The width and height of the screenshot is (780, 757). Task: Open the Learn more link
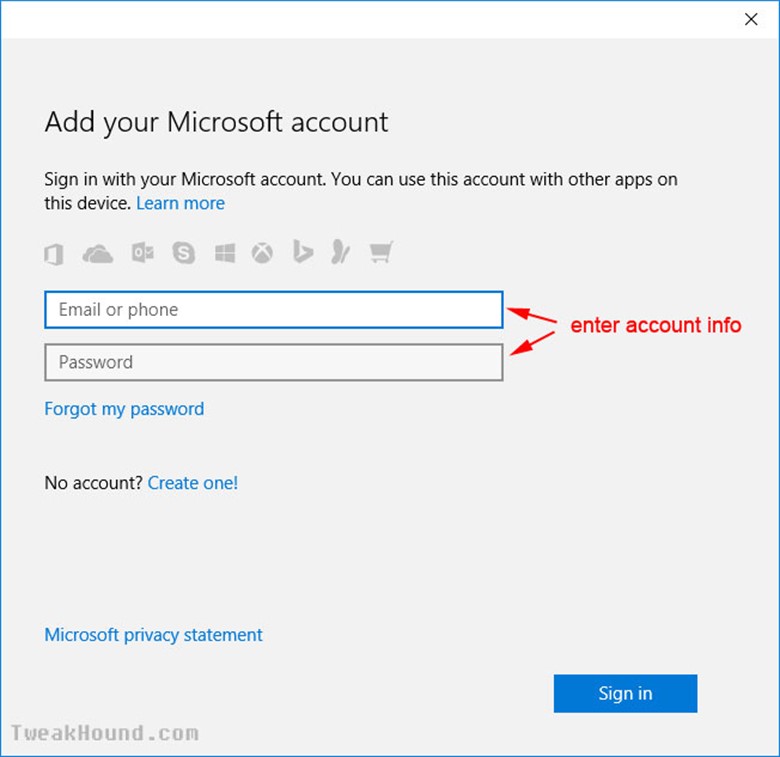pos(181,203)
